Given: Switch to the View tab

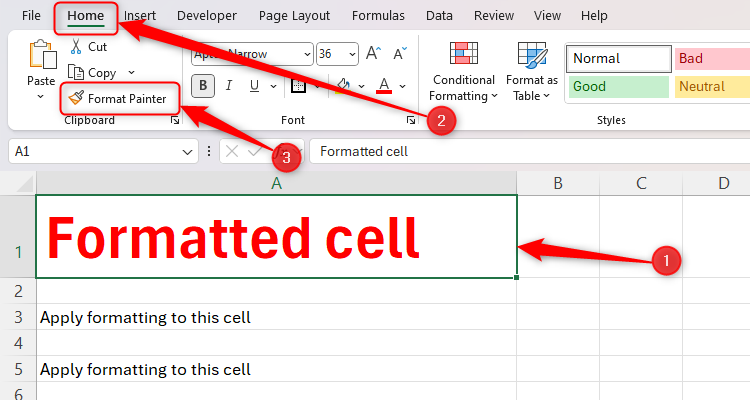Looking at the screenshot, I should point(547,16).
